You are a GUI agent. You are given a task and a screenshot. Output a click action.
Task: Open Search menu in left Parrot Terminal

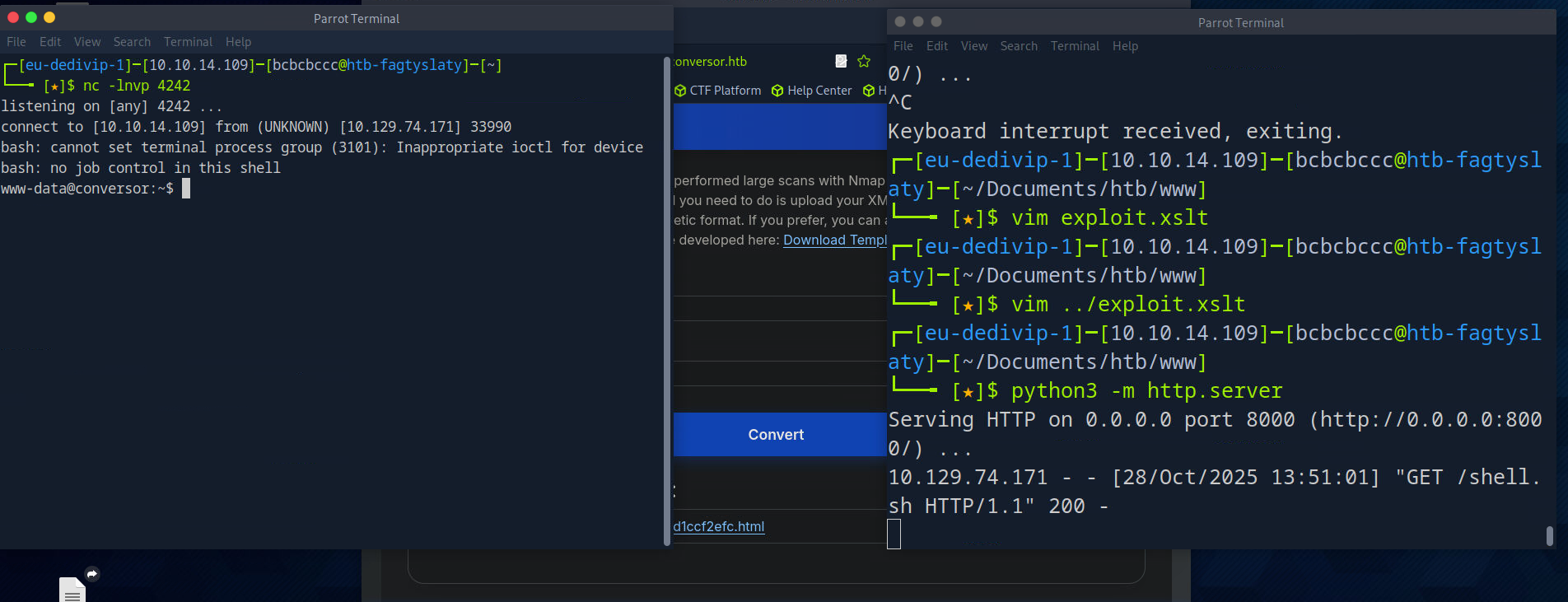(132, 42)
